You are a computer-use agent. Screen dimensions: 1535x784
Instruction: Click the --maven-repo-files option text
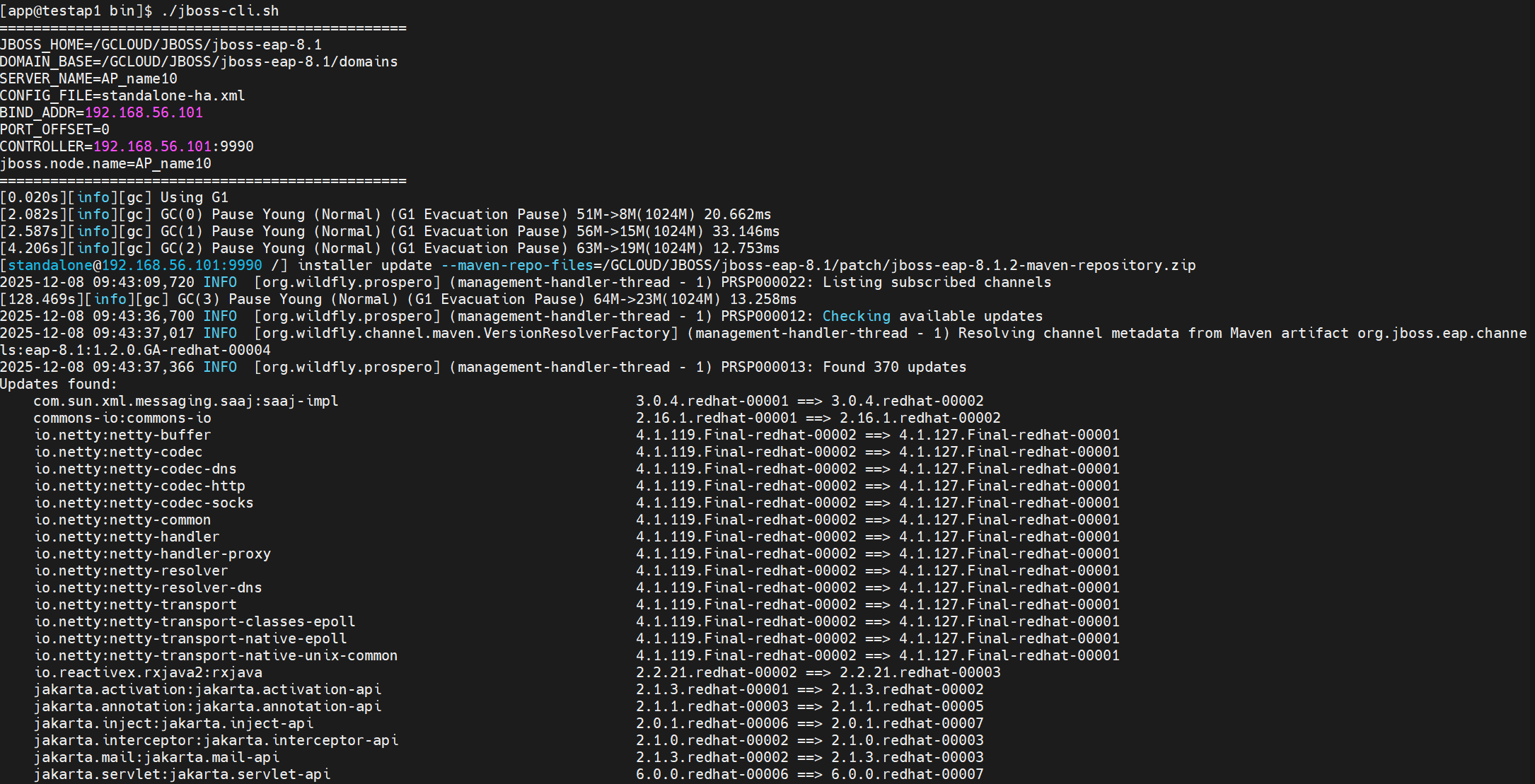516,265
